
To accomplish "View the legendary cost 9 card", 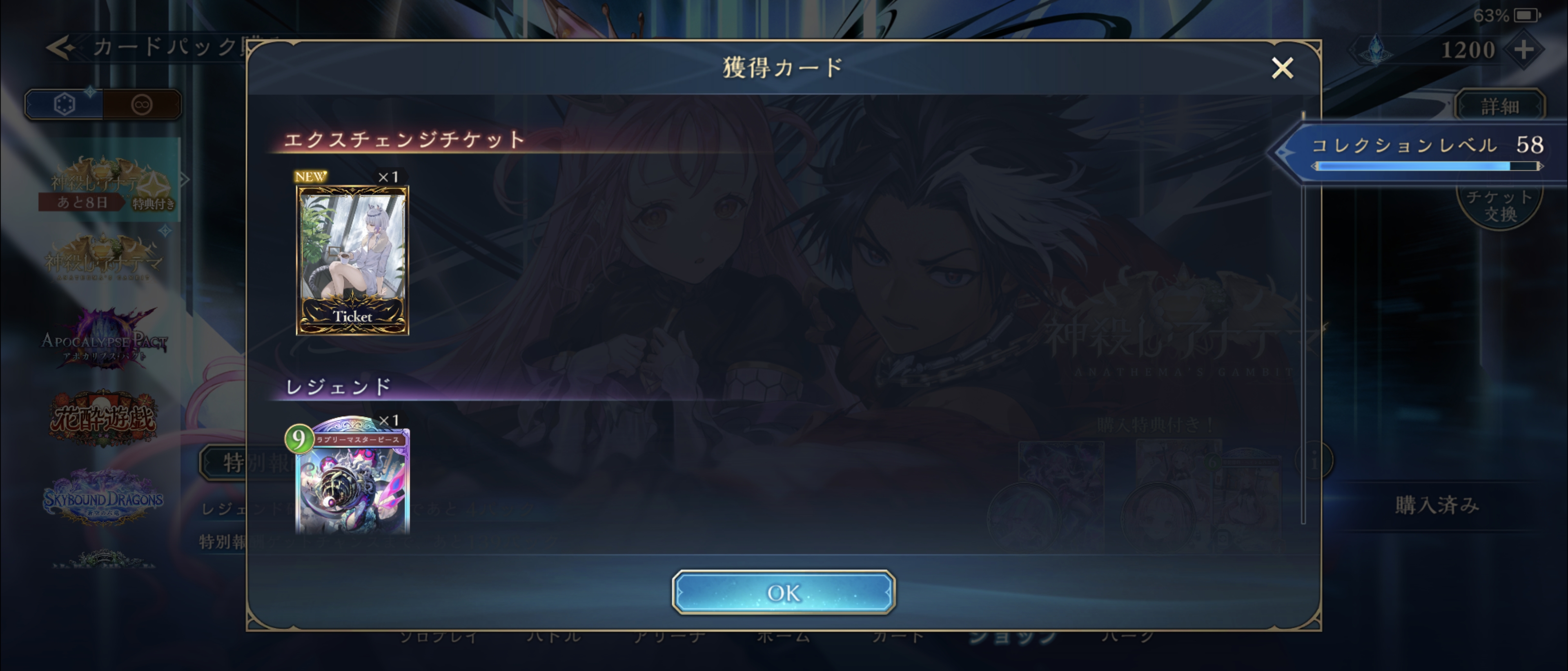I will [352, 476].
